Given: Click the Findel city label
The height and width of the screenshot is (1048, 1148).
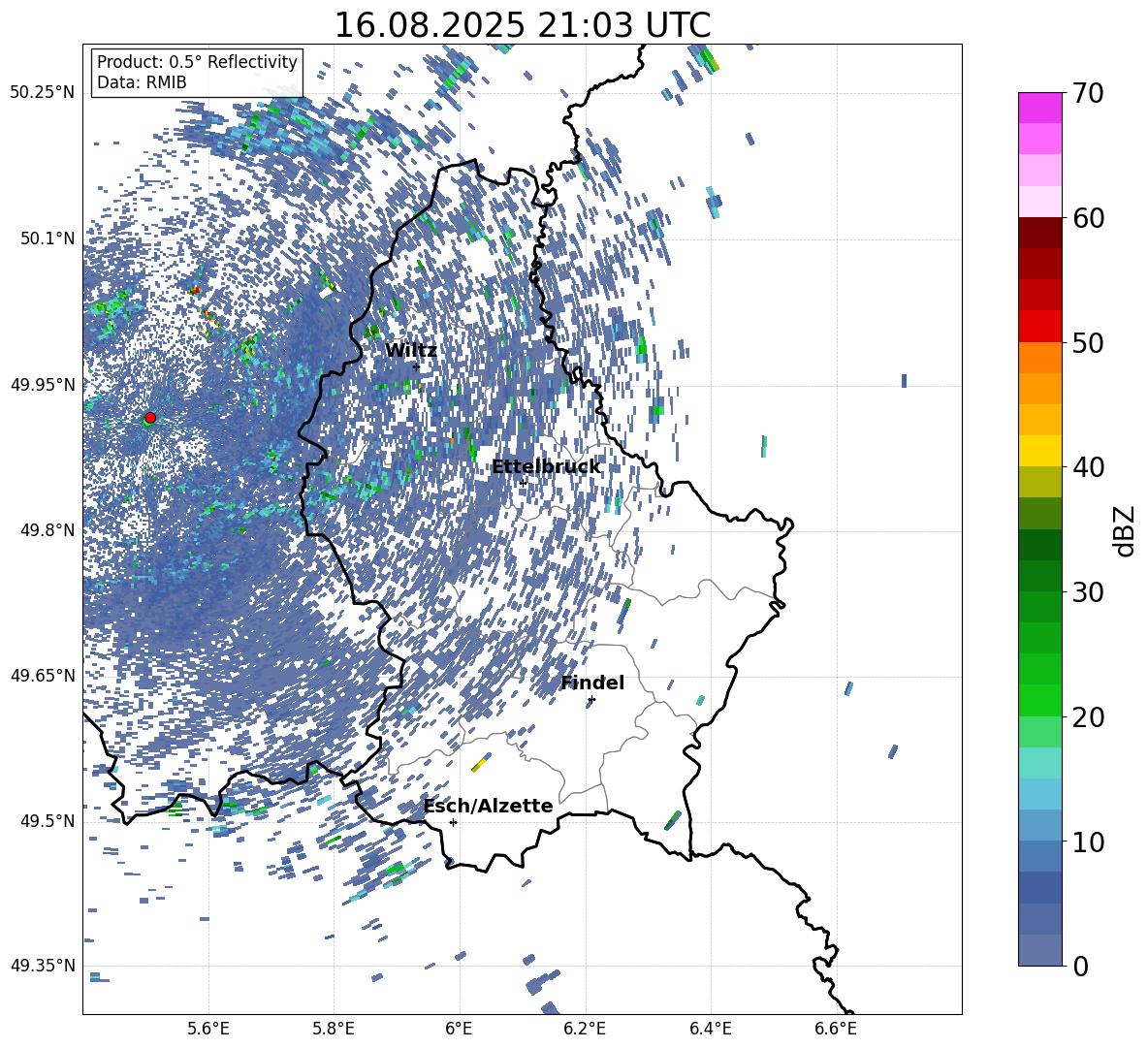Looking at the screenshot, I should click(592, 683).
